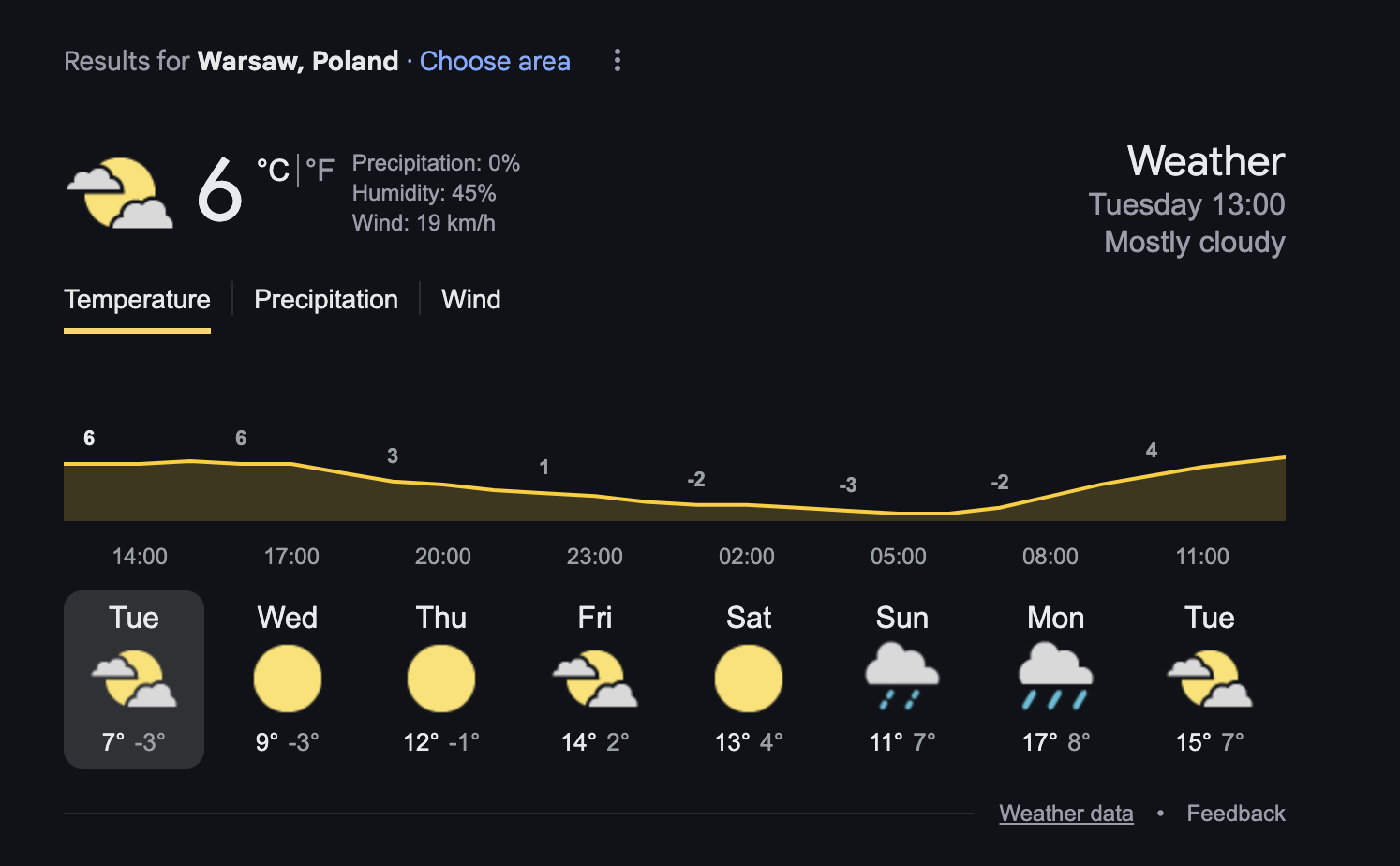Select Saturday's sunny forecast icon
Screen dimensions: 1400x866
tap(749, 679)
